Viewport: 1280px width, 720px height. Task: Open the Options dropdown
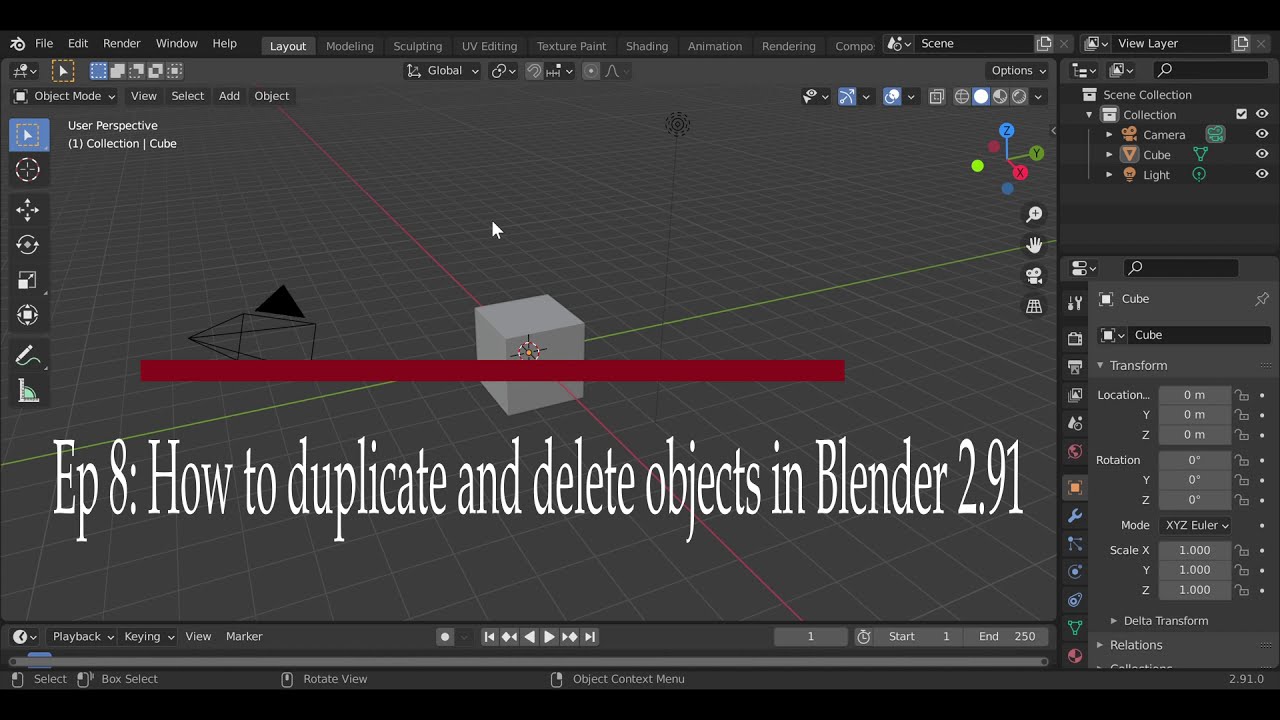[x=1019, y=71]
